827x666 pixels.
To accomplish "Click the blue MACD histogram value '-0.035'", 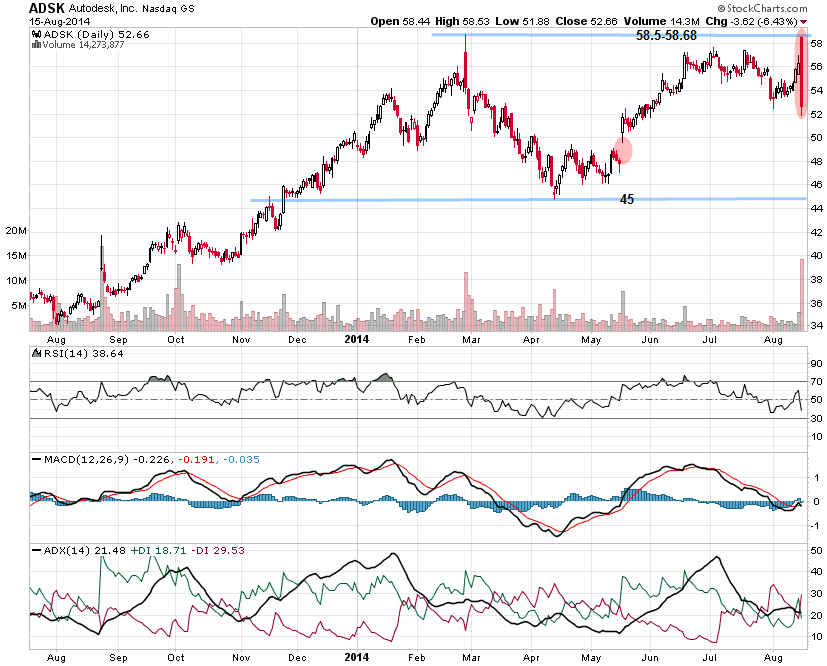I will (241, 459).
